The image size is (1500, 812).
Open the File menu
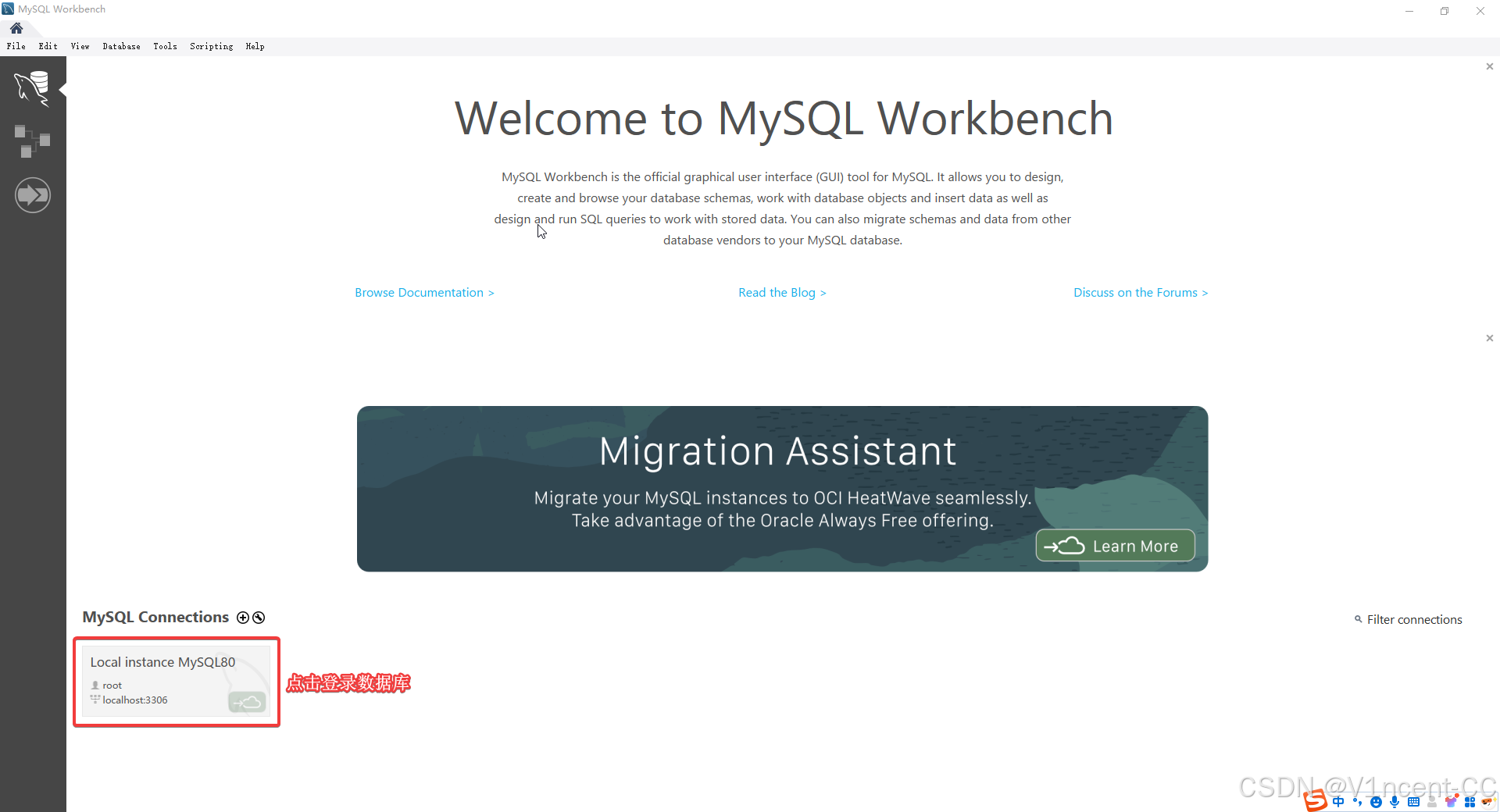click(16, 46)
